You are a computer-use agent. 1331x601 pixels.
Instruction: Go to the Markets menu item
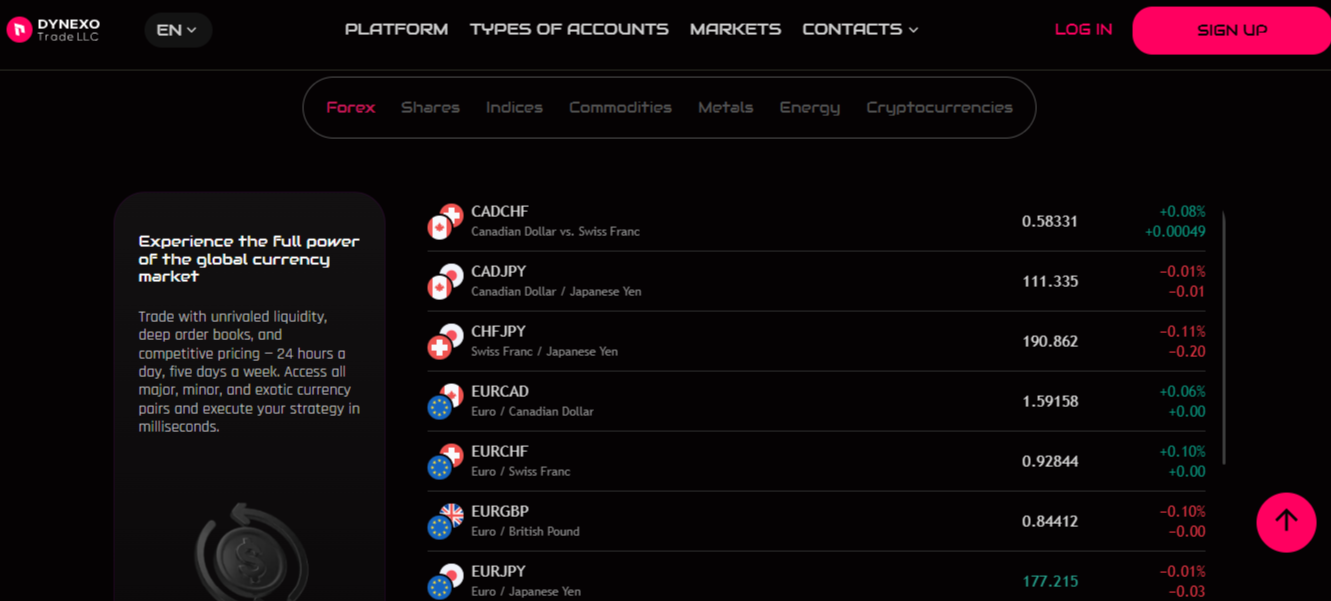(x=735, y=29)
